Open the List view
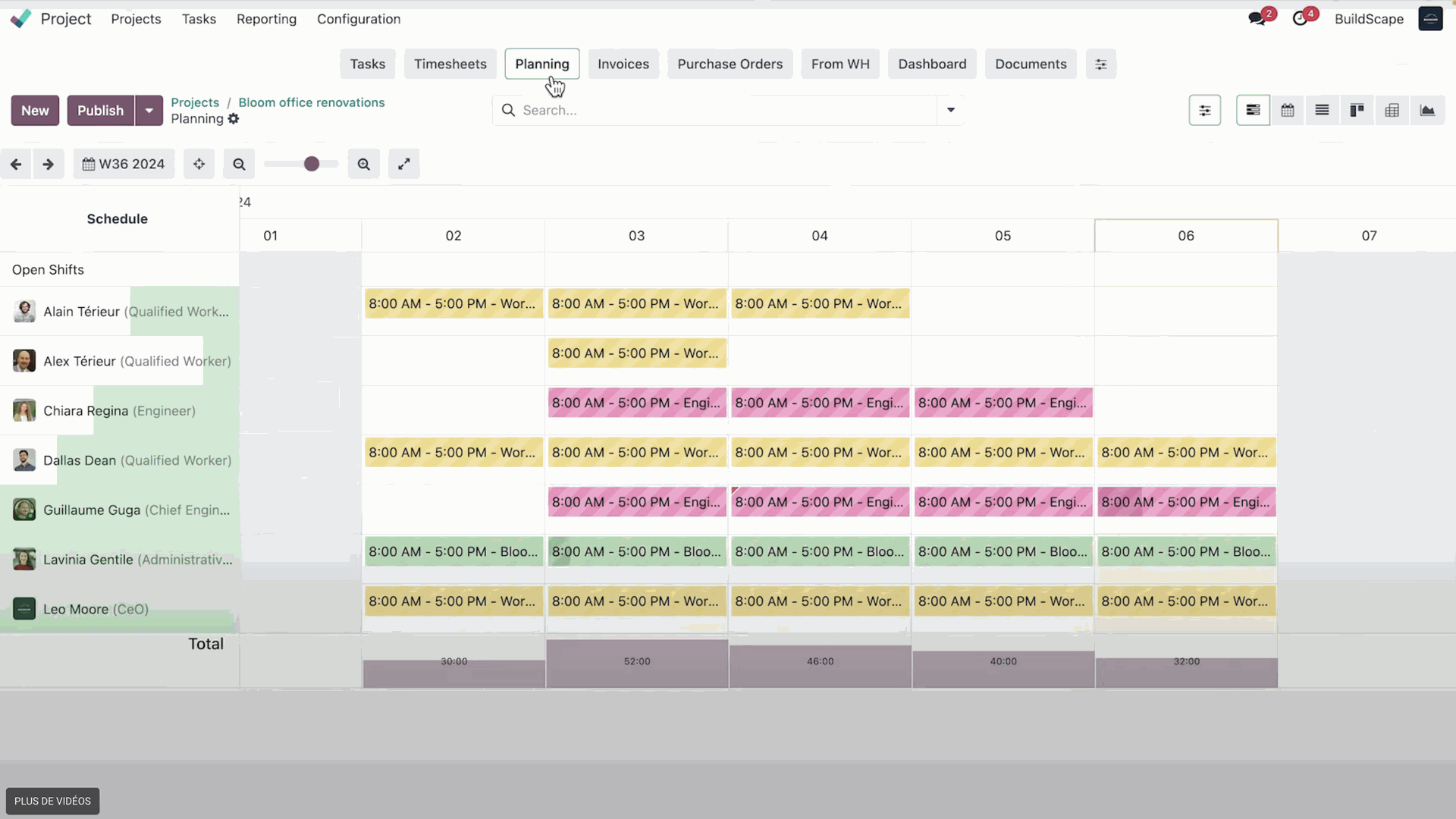Viewport: 1456px width, 819px height. 1322,110
